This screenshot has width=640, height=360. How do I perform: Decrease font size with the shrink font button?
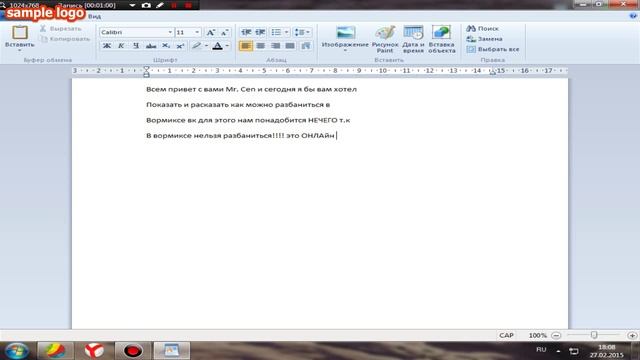224,32
